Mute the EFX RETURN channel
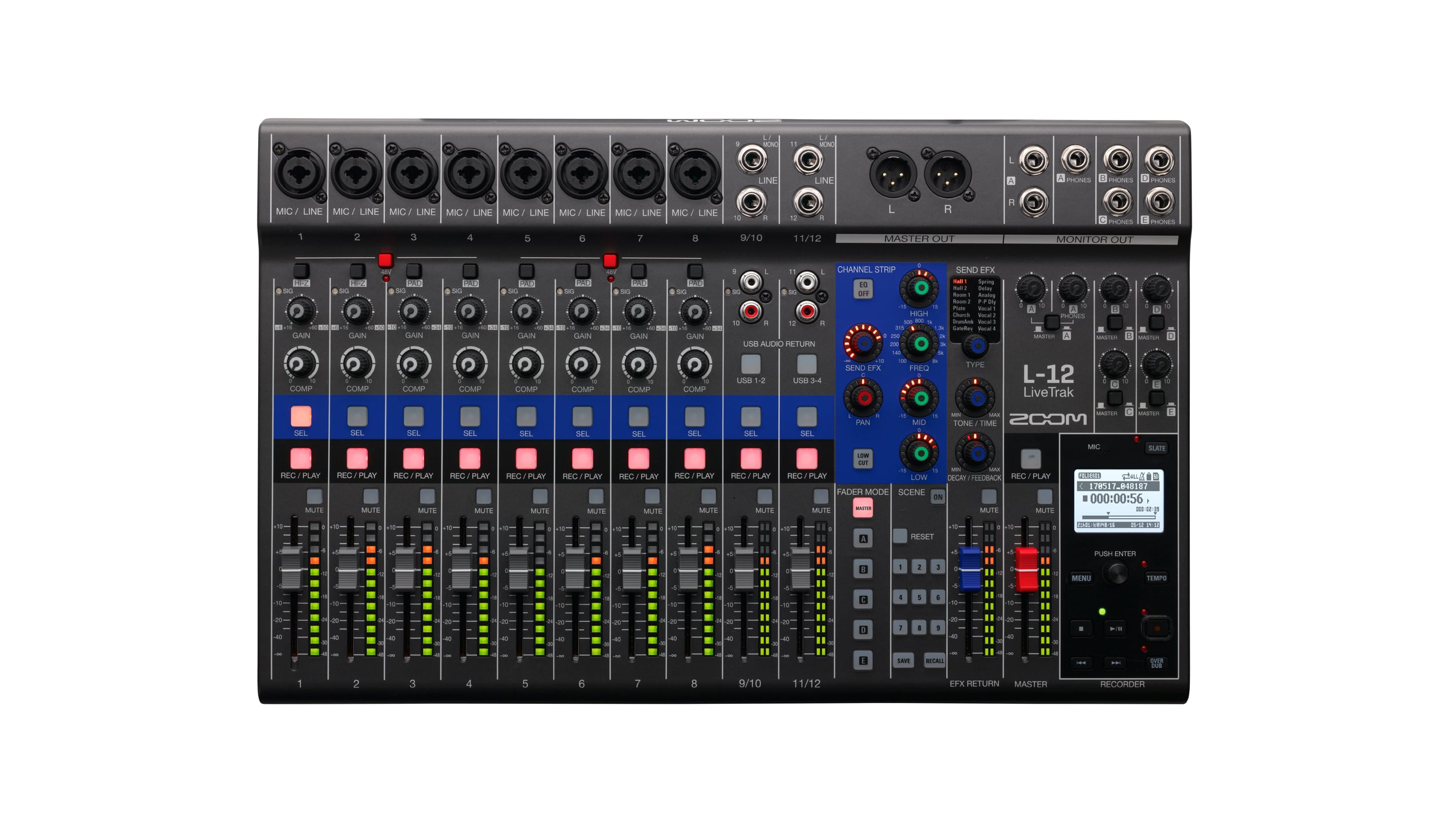This screenshot has width=1456, height=822. coord(989,496)
